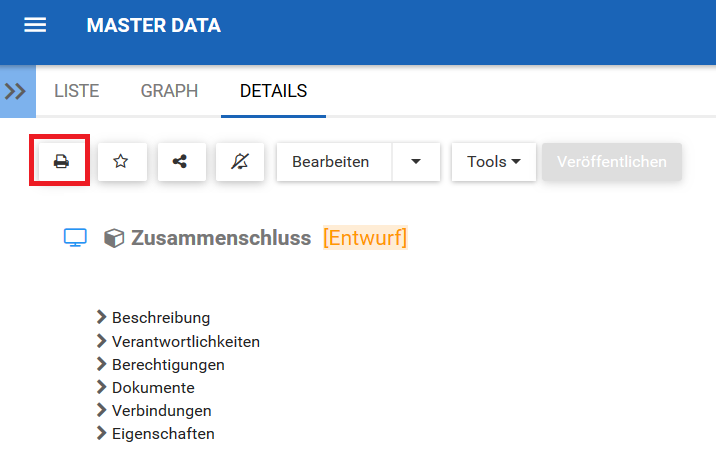Image resolution: width=716 pixels, height=475 pixels.
Task: Click the print icon button
Action: 61,161
